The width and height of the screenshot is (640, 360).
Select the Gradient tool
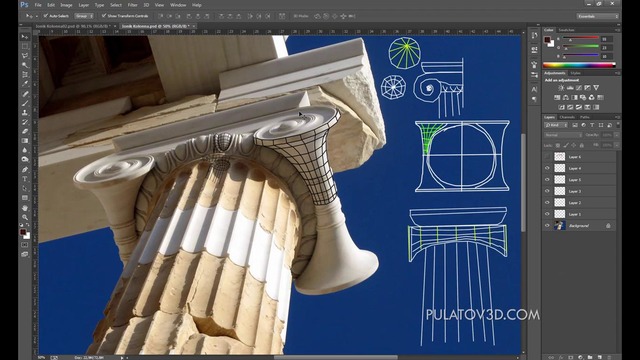pos(25,140)
